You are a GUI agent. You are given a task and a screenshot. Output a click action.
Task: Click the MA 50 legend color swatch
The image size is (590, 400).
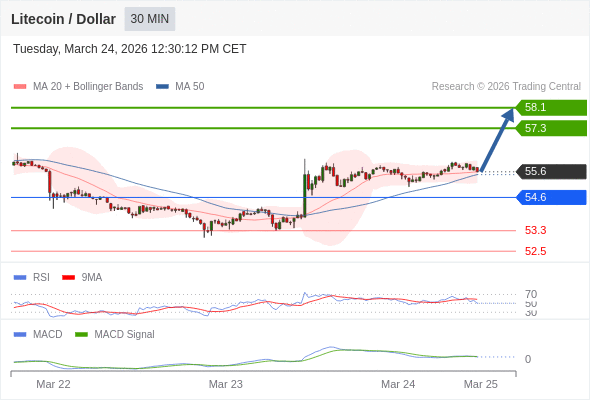click(162, 87)
